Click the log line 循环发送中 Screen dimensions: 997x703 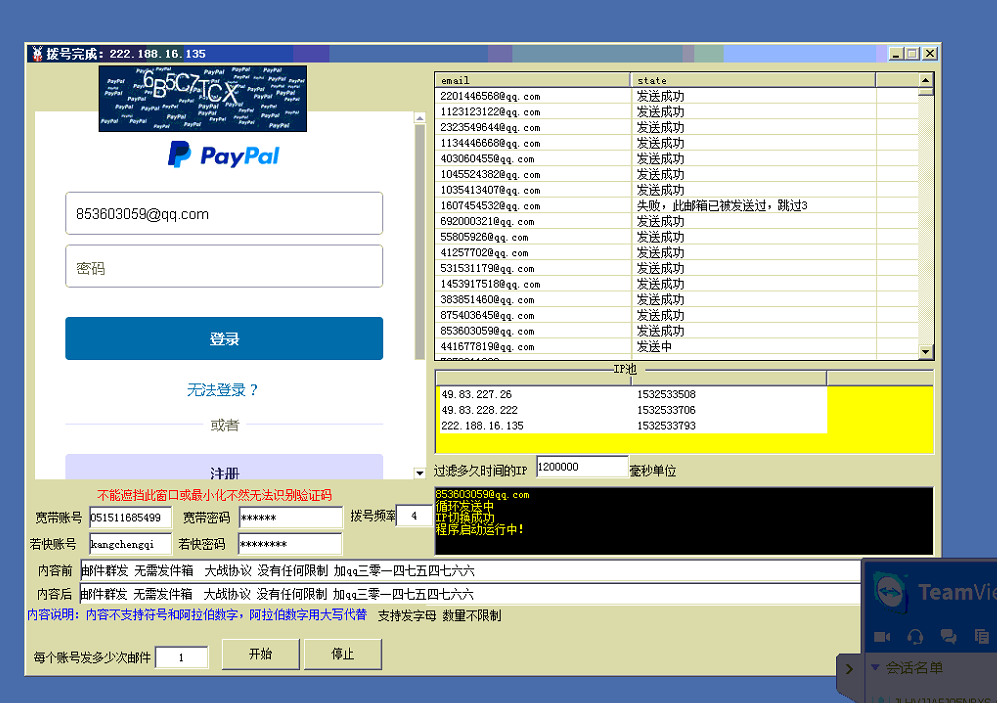[465, 507]
